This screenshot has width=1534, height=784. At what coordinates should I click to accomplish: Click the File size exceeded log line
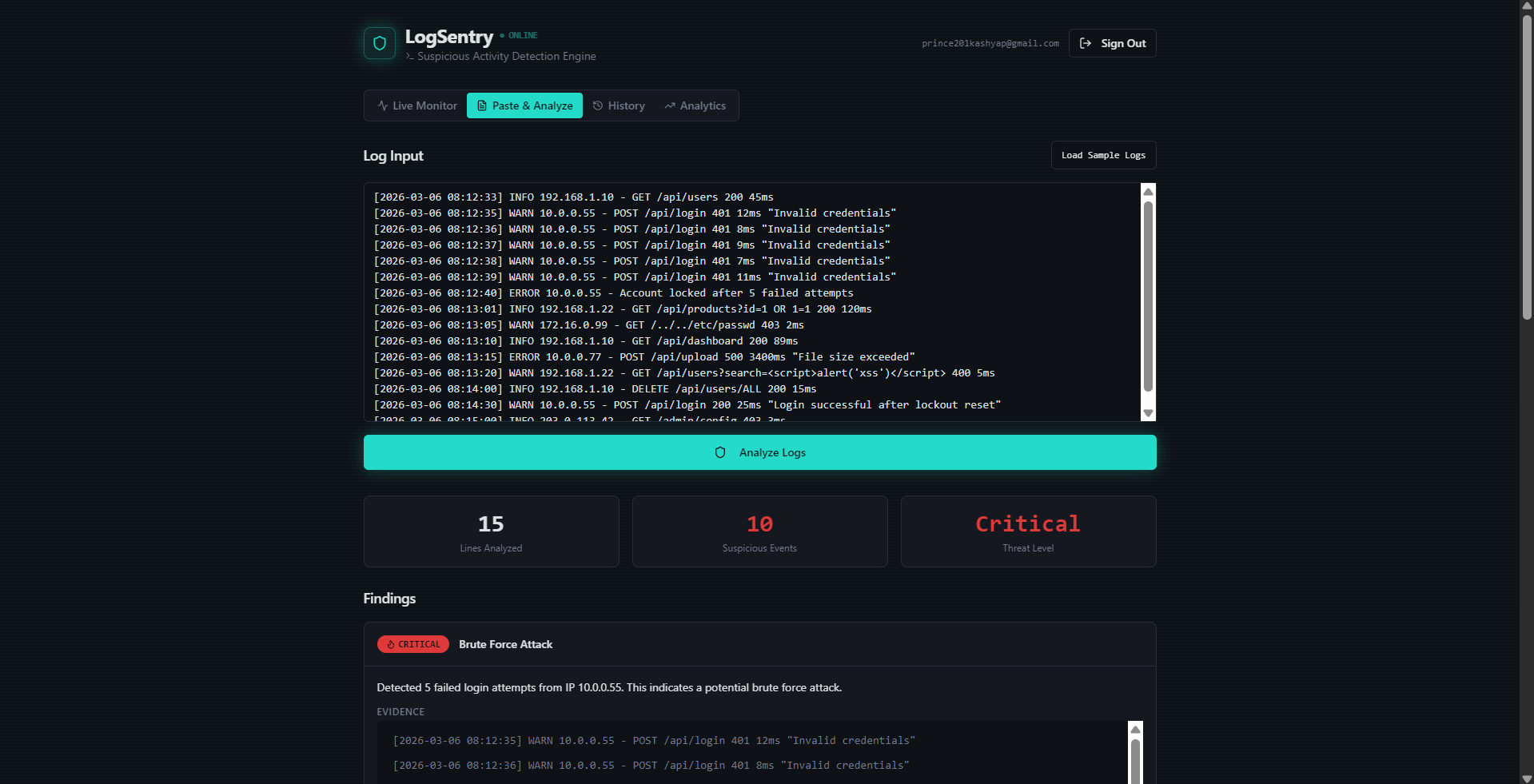pos(644,356)
